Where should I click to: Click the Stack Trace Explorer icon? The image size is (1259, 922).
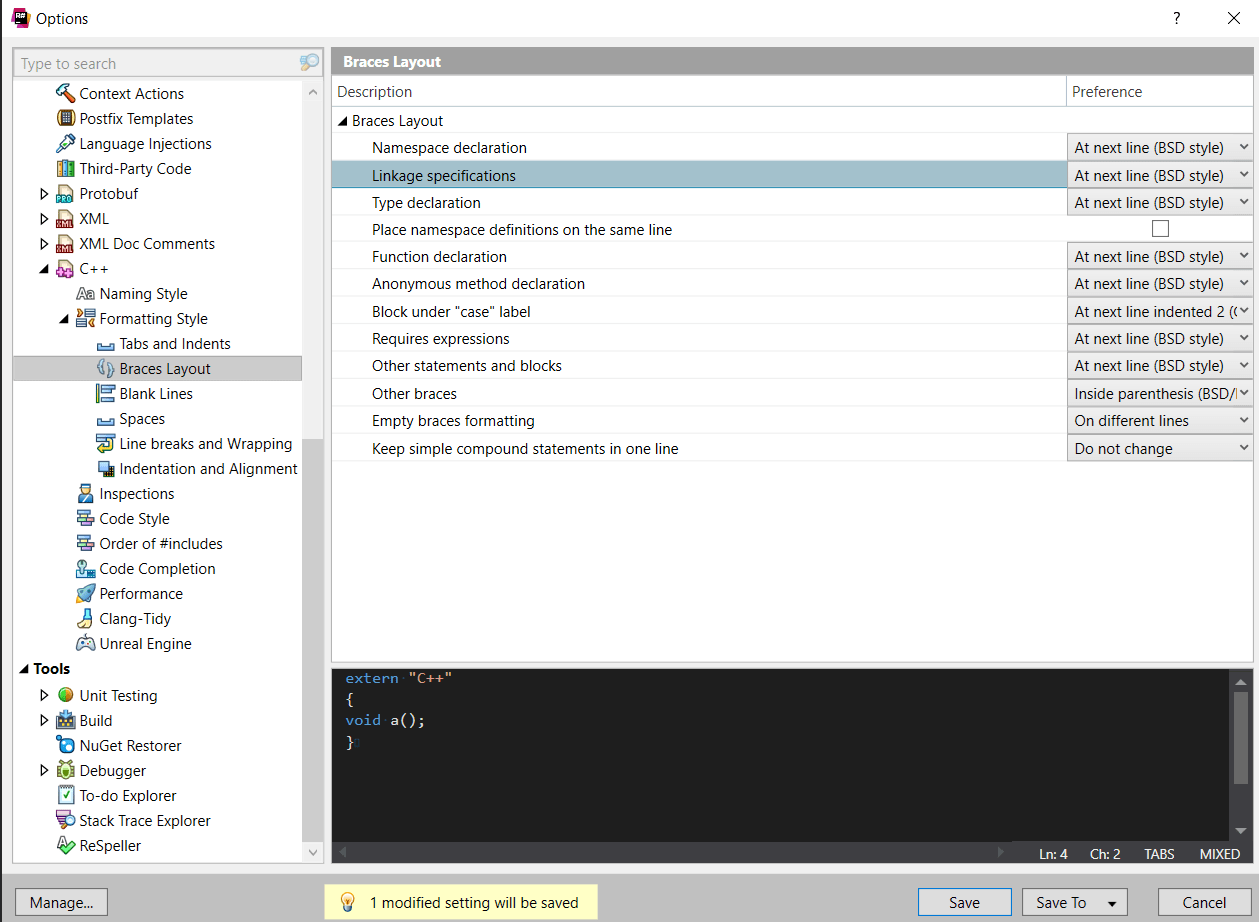[x=66, y=821]
